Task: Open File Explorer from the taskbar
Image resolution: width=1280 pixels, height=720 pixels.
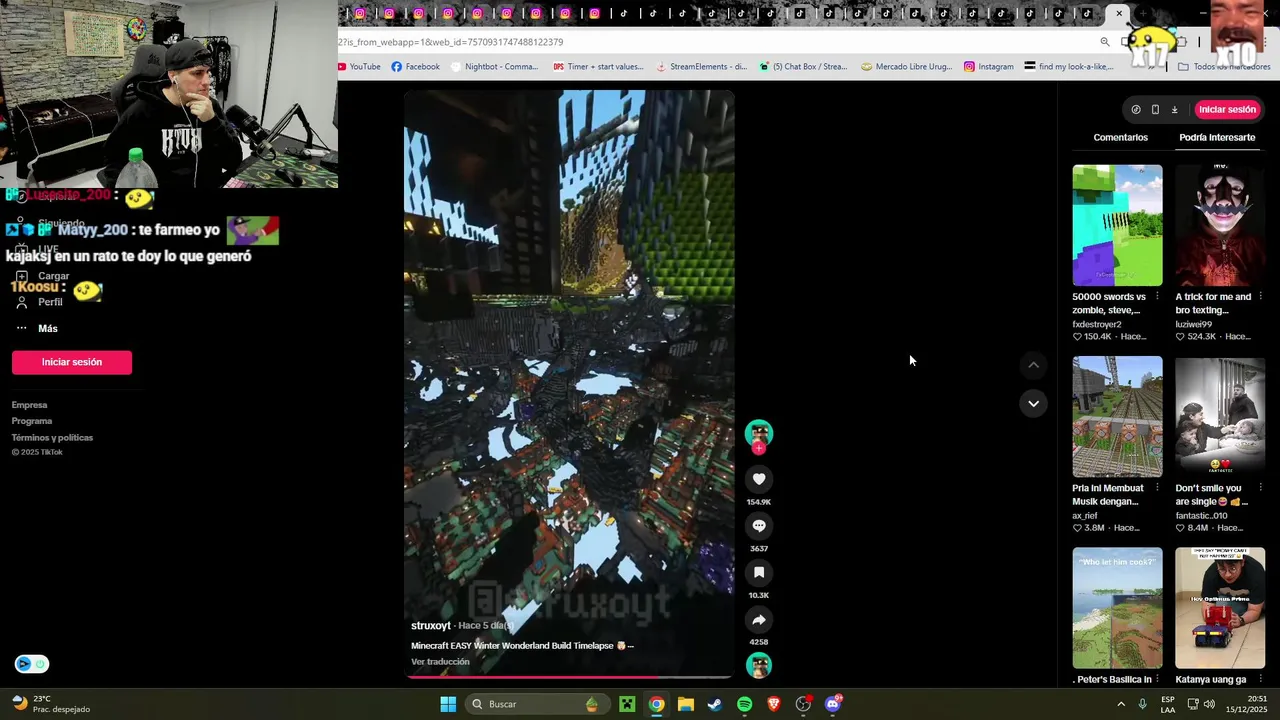Action: [x=685, y=704]
